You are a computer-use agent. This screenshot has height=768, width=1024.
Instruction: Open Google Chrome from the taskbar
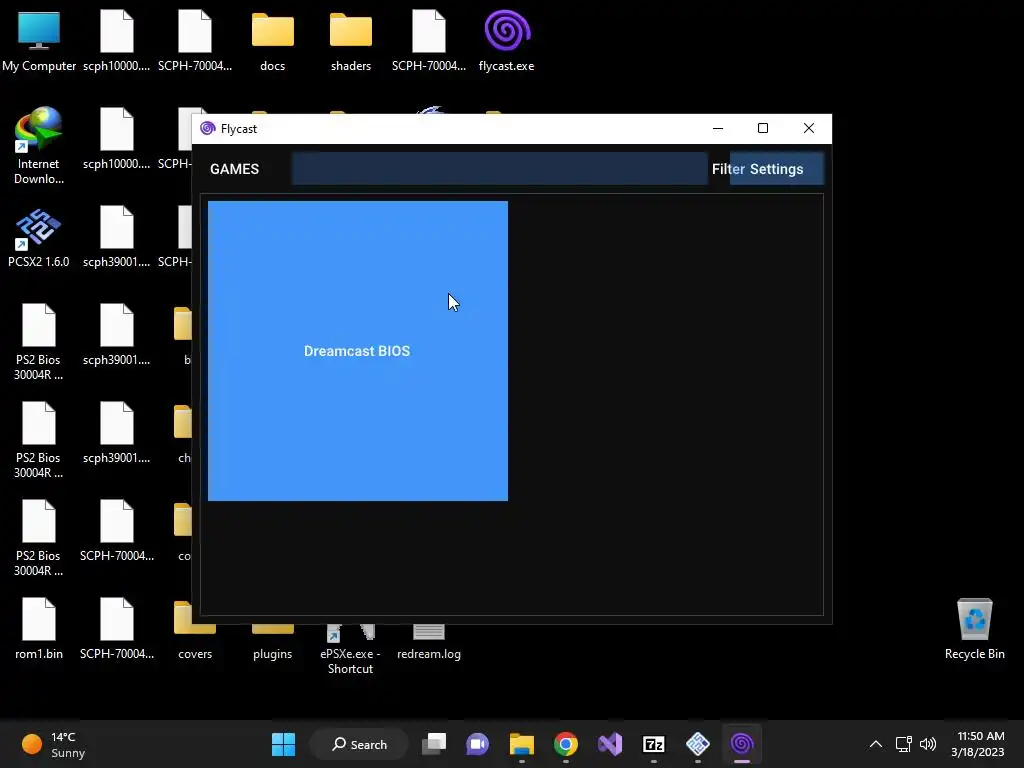[x=566, y=744]
